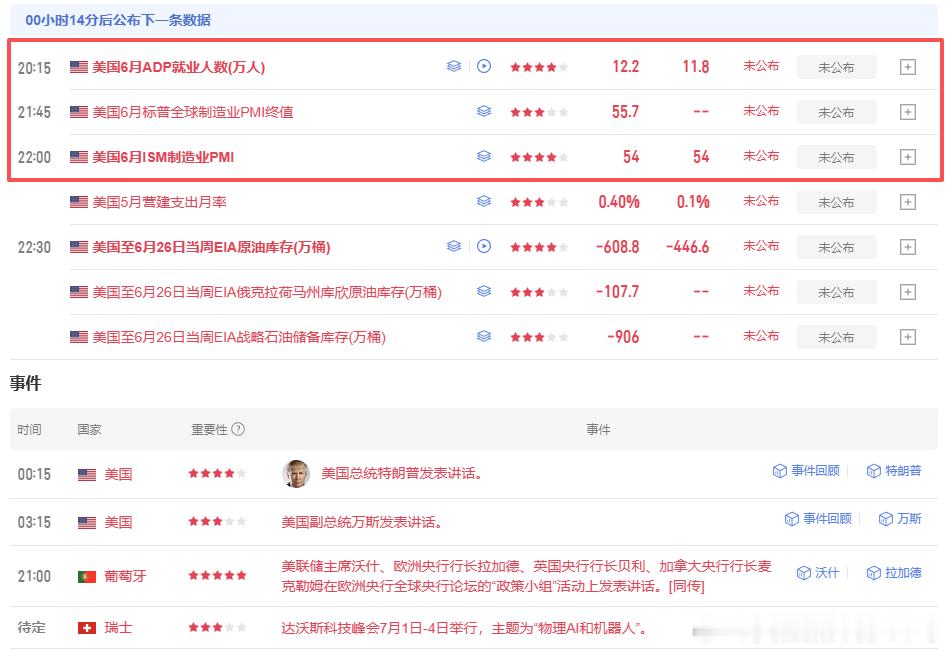Click 时间 column header in 事件 table
The height and width of the screenshot is (651, 949).
tap(29, 430)
